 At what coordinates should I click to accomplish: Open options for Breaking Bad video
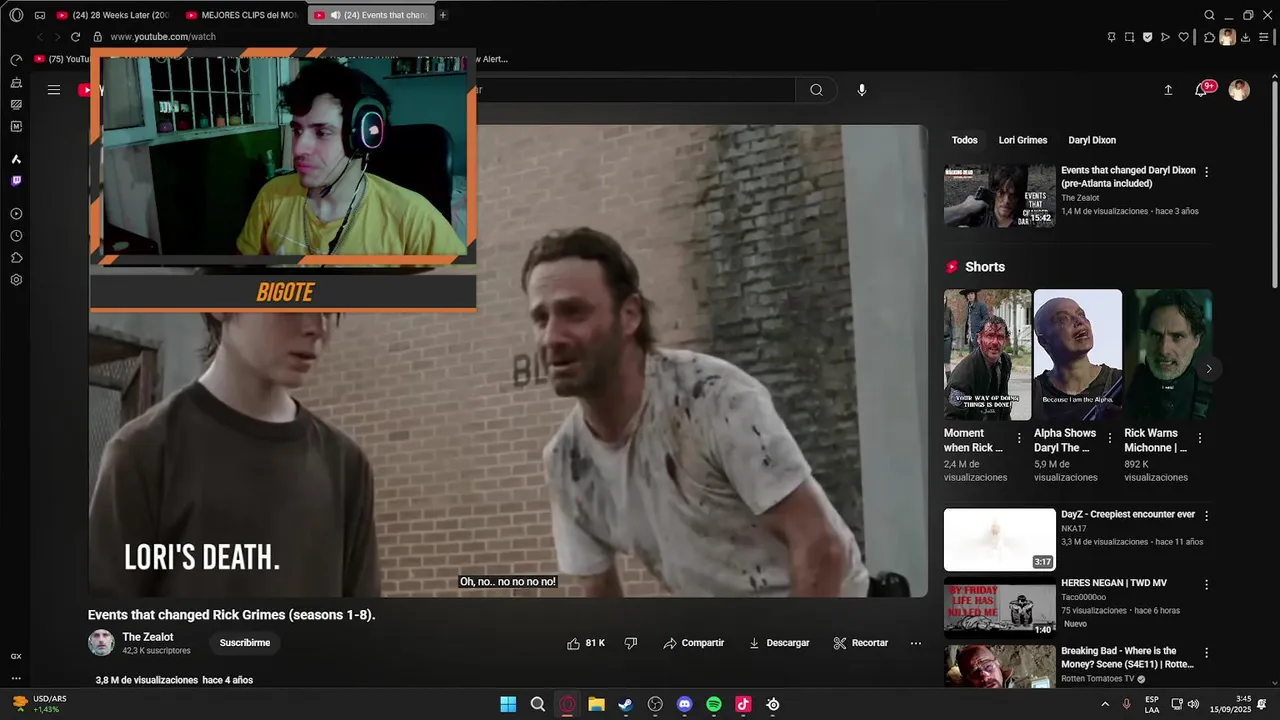point(1206,652)
